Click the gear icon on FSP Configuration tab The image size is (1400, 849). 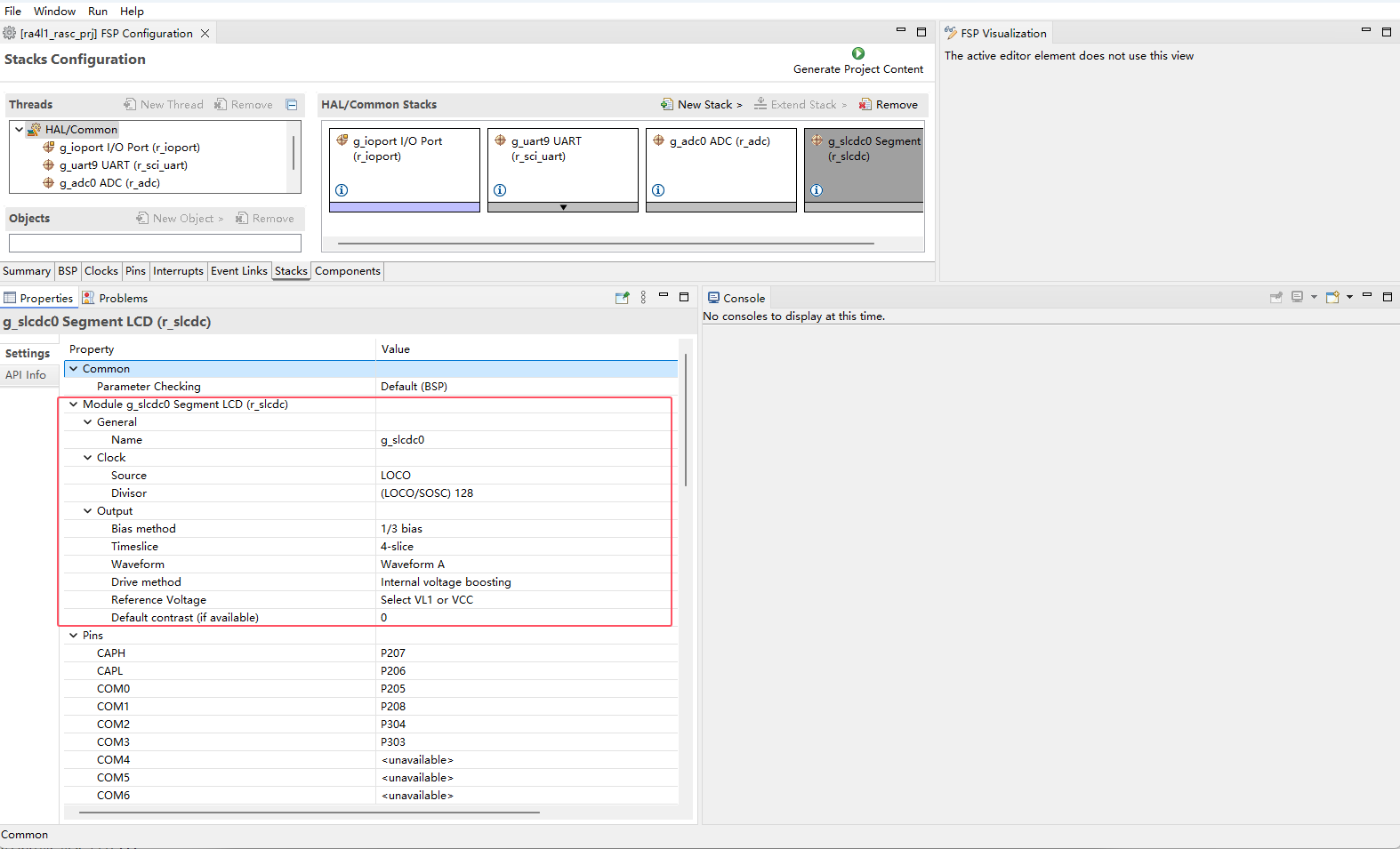pos(10,33)
